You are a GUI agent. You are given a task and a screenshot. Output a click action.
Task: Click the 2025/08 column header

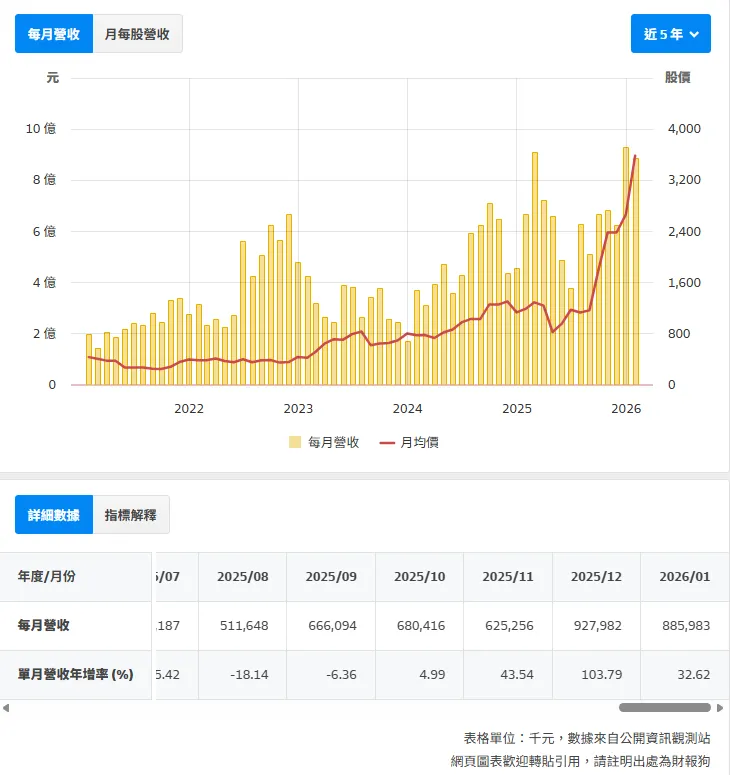(x=243, y=576)
